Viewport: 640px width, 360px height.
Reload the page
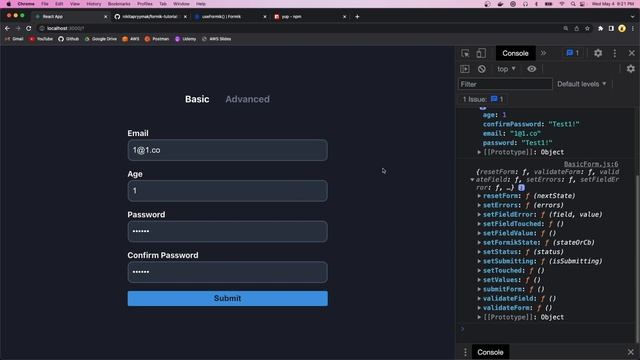(x=29, y=28)
